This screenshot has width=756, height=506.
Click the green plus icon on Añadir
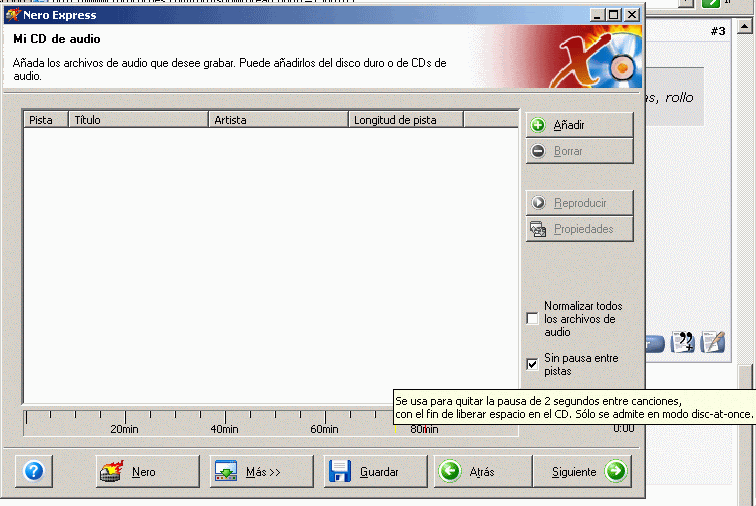click(538, 125)
